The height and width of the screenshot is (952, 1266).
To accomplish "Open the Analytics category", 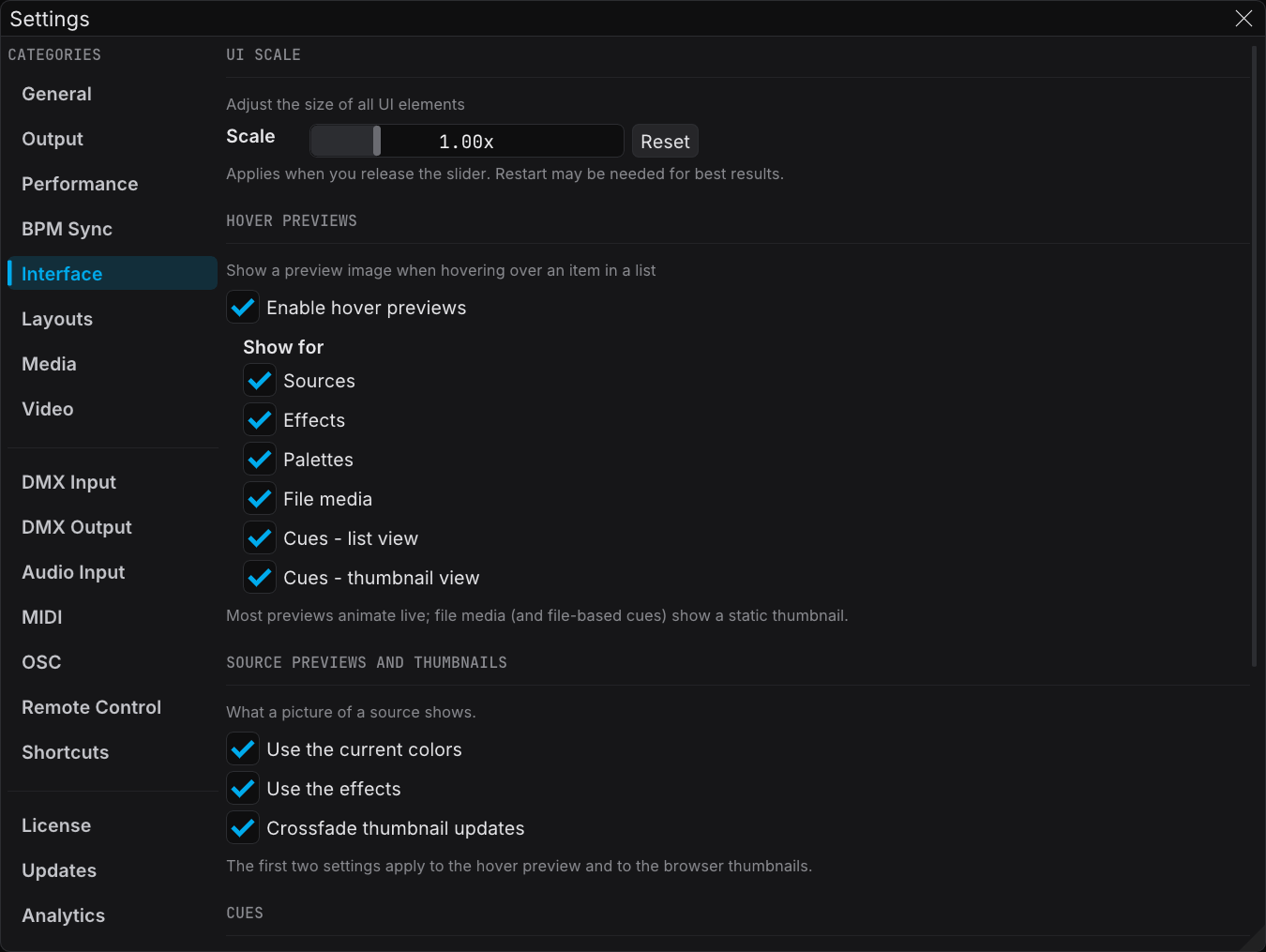I will point(112,915).
